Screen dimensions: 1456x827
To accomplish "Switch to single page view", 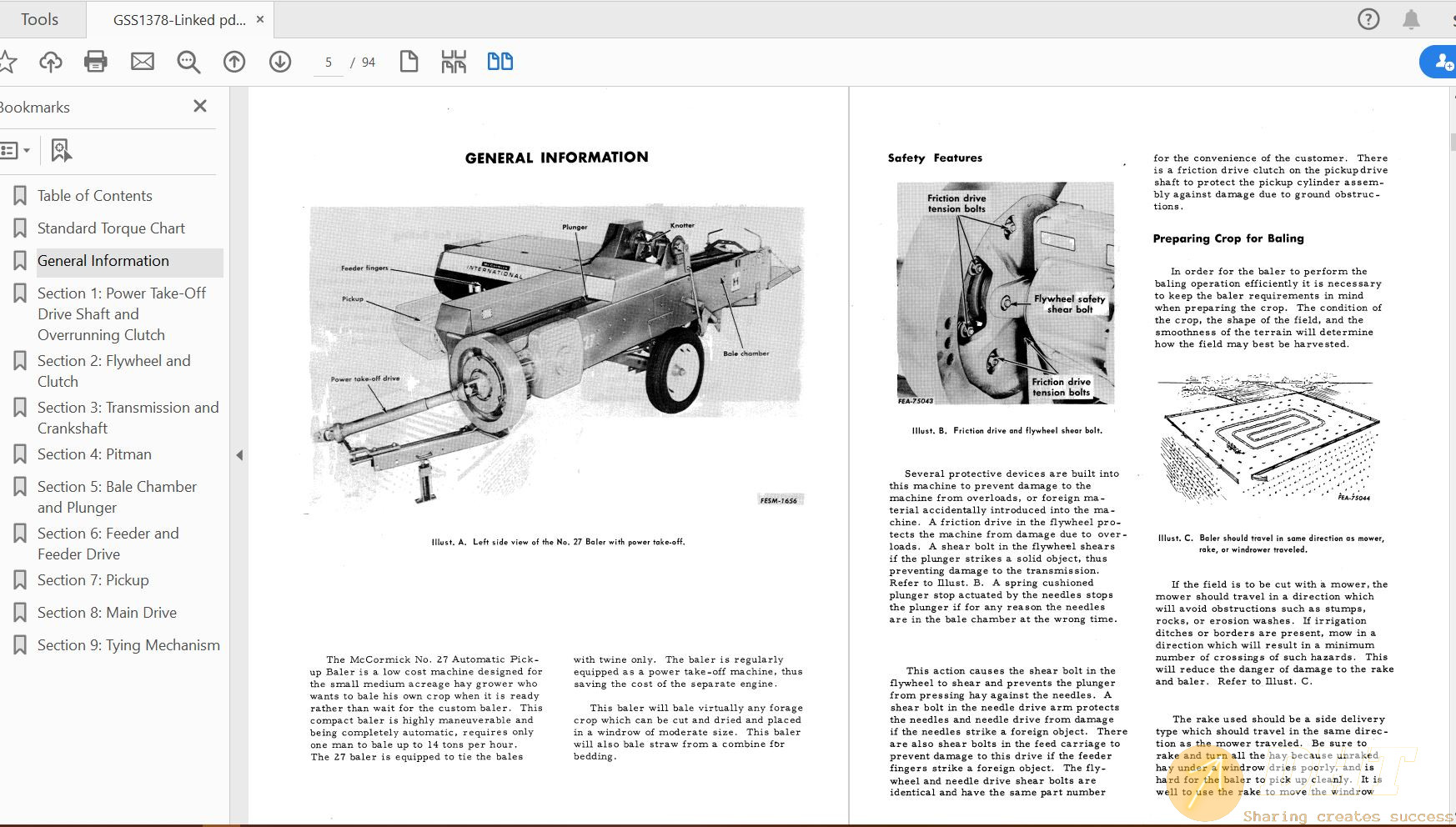I will point(409,62).
